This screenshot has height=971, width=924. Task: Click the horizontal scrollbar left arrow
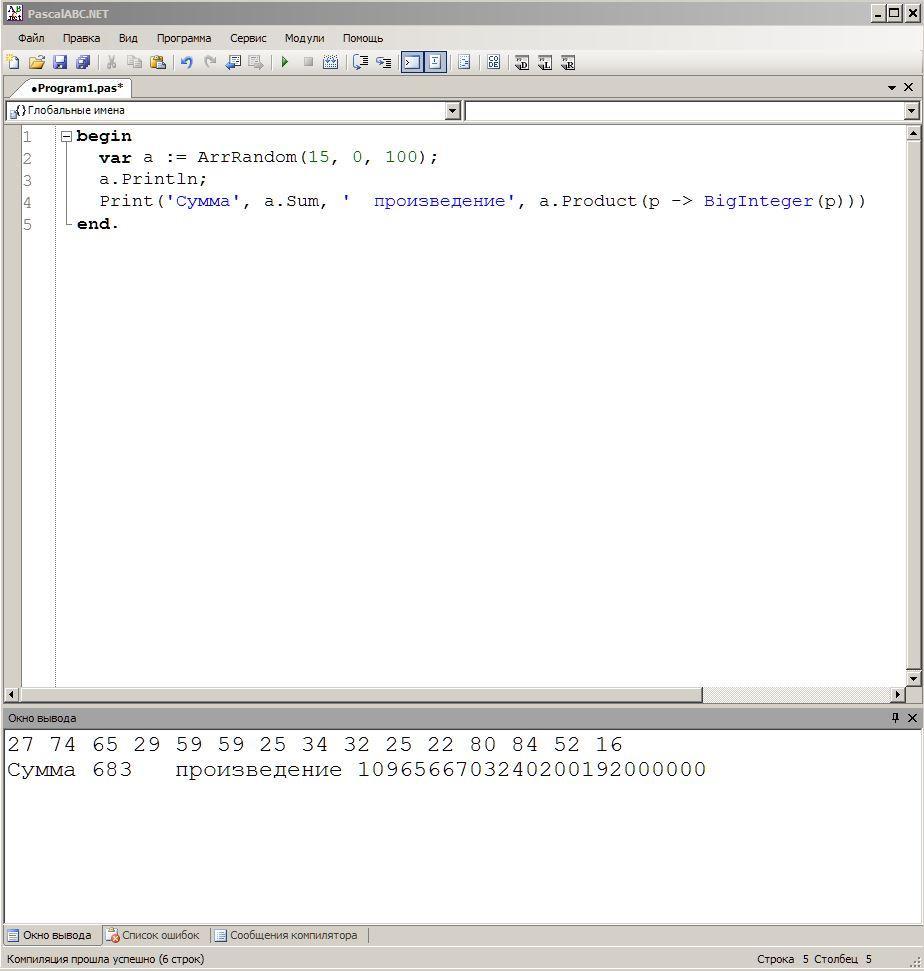pyautogui.click(x=11, y=695)
